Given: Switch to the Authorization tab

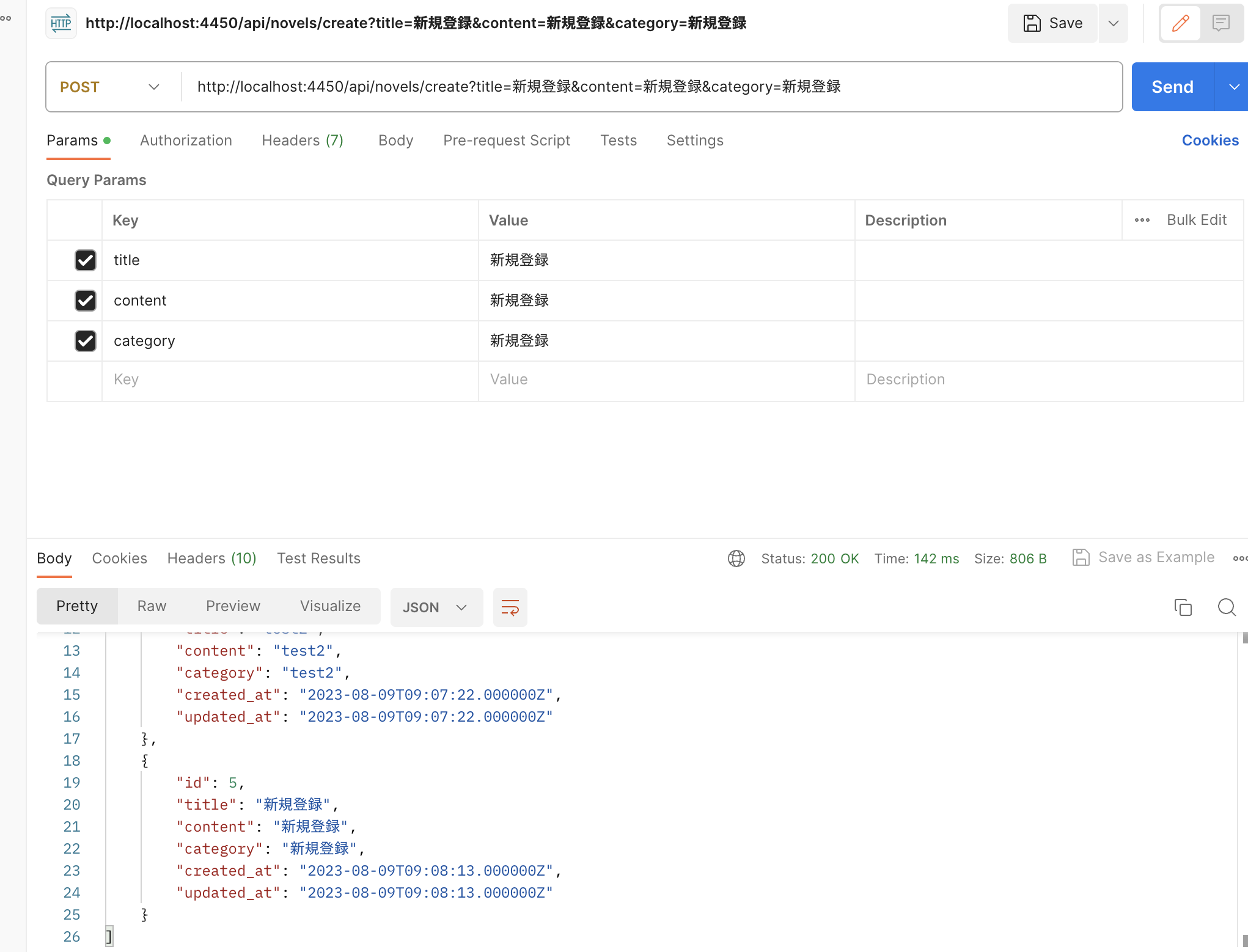Looking at the screenshot, I should (186, 141).
